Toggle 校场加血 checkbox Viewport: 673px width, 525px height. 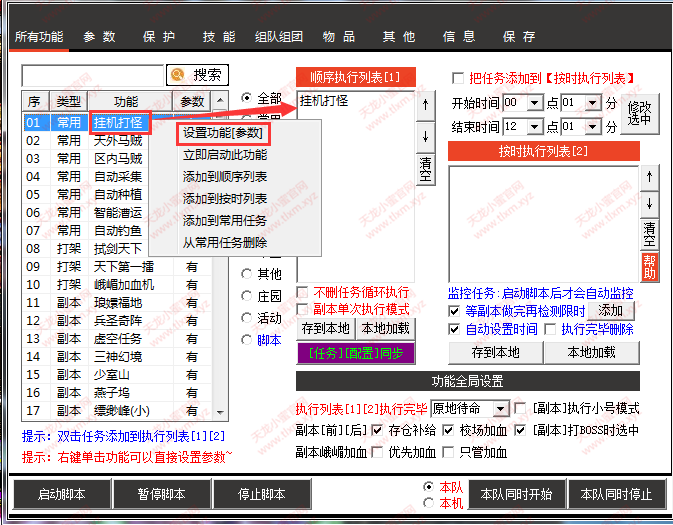coord(448,430)
